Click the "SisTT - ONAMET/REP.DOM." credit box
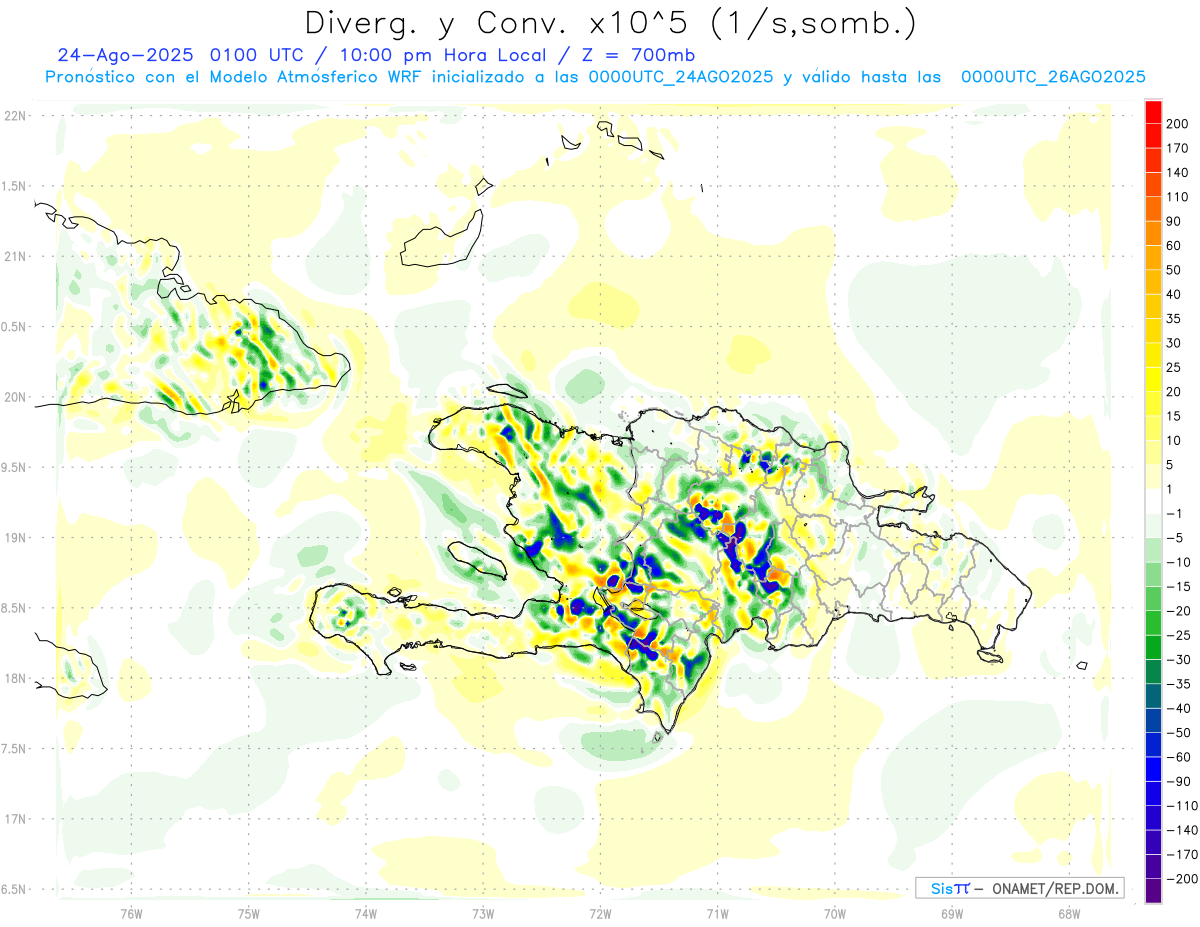Viewport: 1200px width, 927px height. (1019, 888)
